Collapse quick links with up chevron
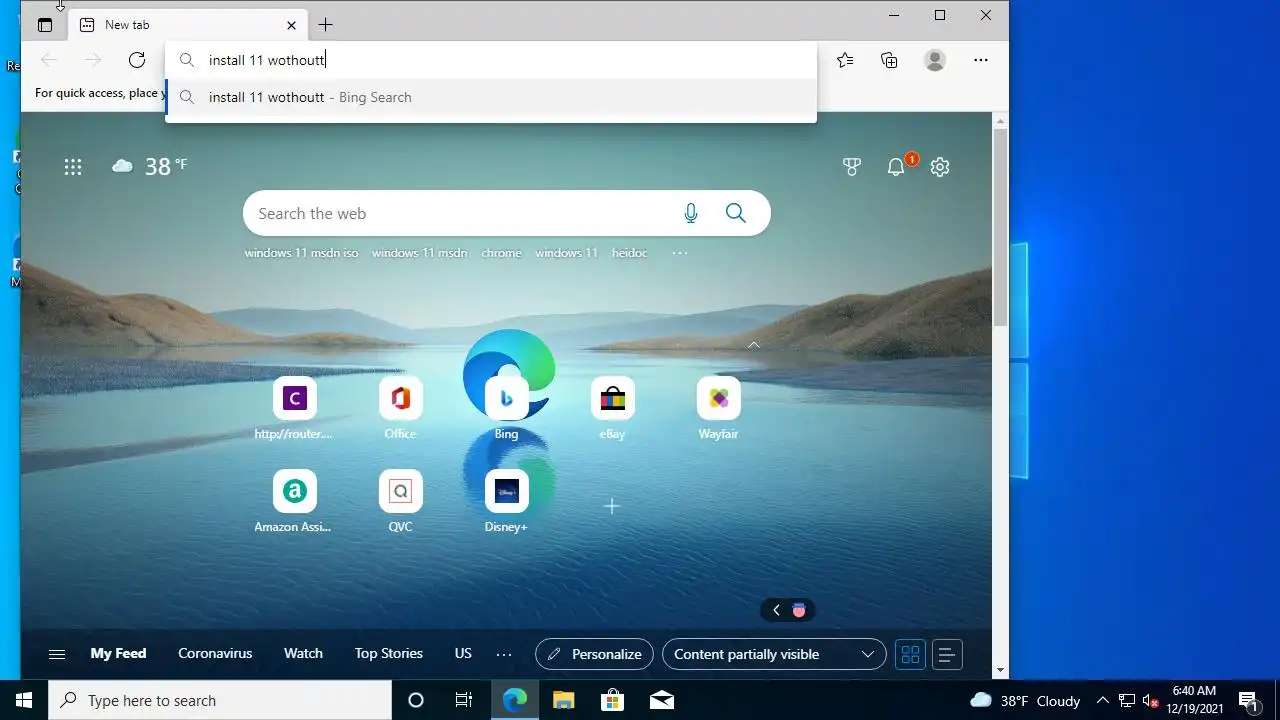The height and width of the screenshot is (720, 1280). point(754,345)
